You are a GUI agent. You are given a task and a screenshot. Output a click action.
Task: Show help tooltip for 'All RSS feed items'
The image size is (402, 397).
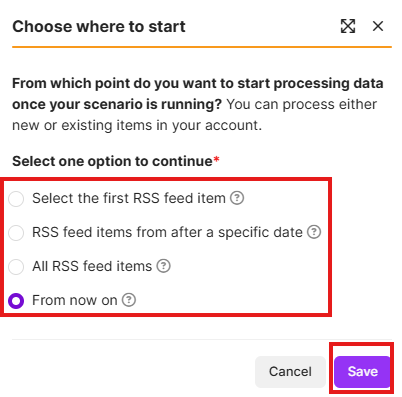tap(163, 266)
